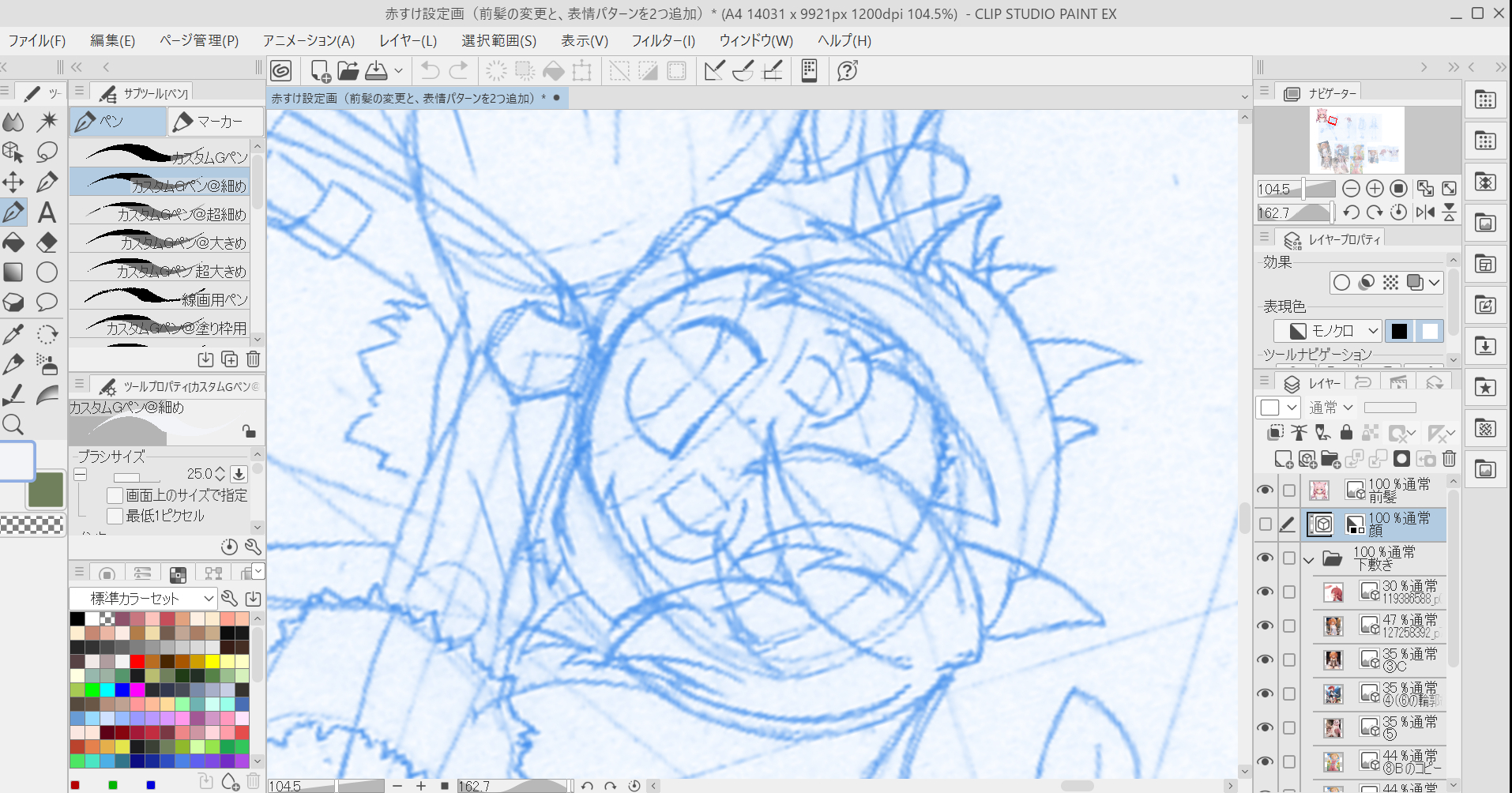This screenshot has width=1512, height=793.
Task: Click the navigator canvas thumbnail preview
Action: point(1357,141)
